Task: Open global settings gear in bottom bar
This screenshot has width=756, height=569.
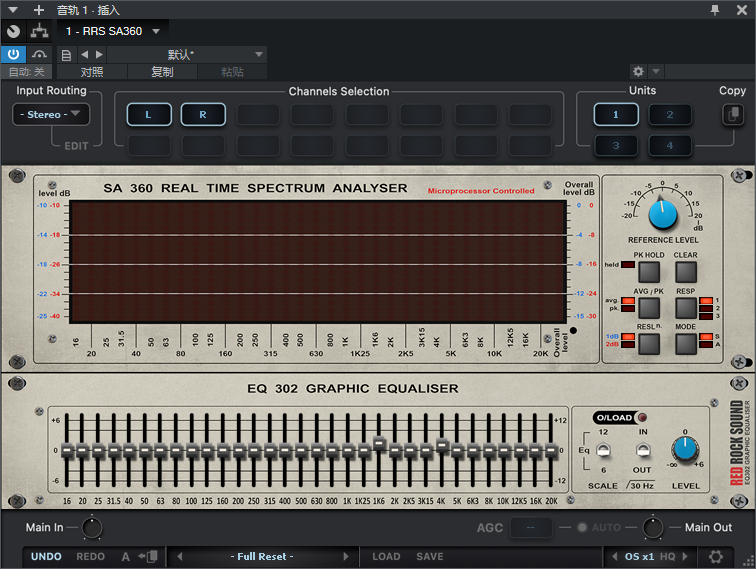Action: [x=716, y=556]
